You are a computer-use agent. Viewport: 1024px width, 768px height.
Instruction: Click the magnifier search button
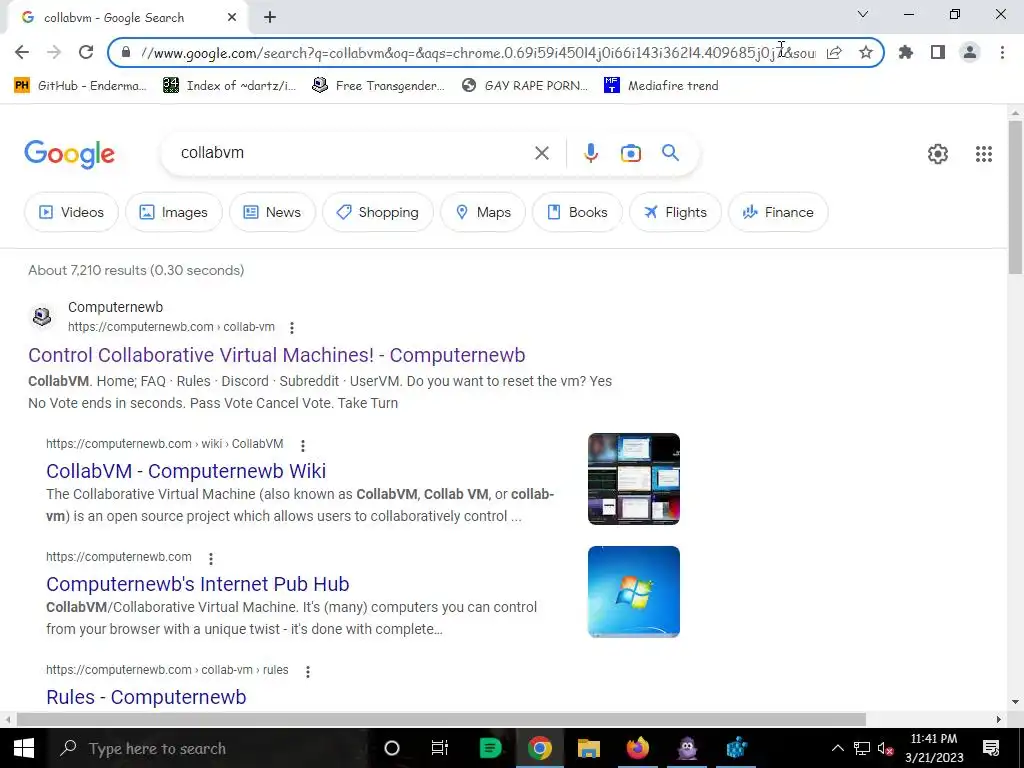pyautogui.click(x=670, y=153)
